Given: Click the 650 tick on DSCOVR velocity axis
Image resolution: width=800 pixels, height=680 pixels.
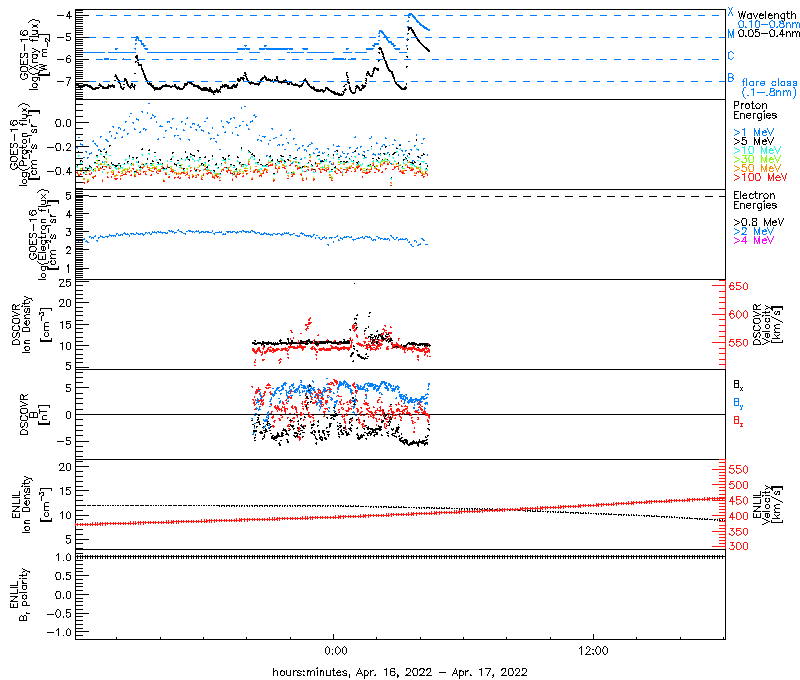Looking at the screenshot, I should [738, 286].
